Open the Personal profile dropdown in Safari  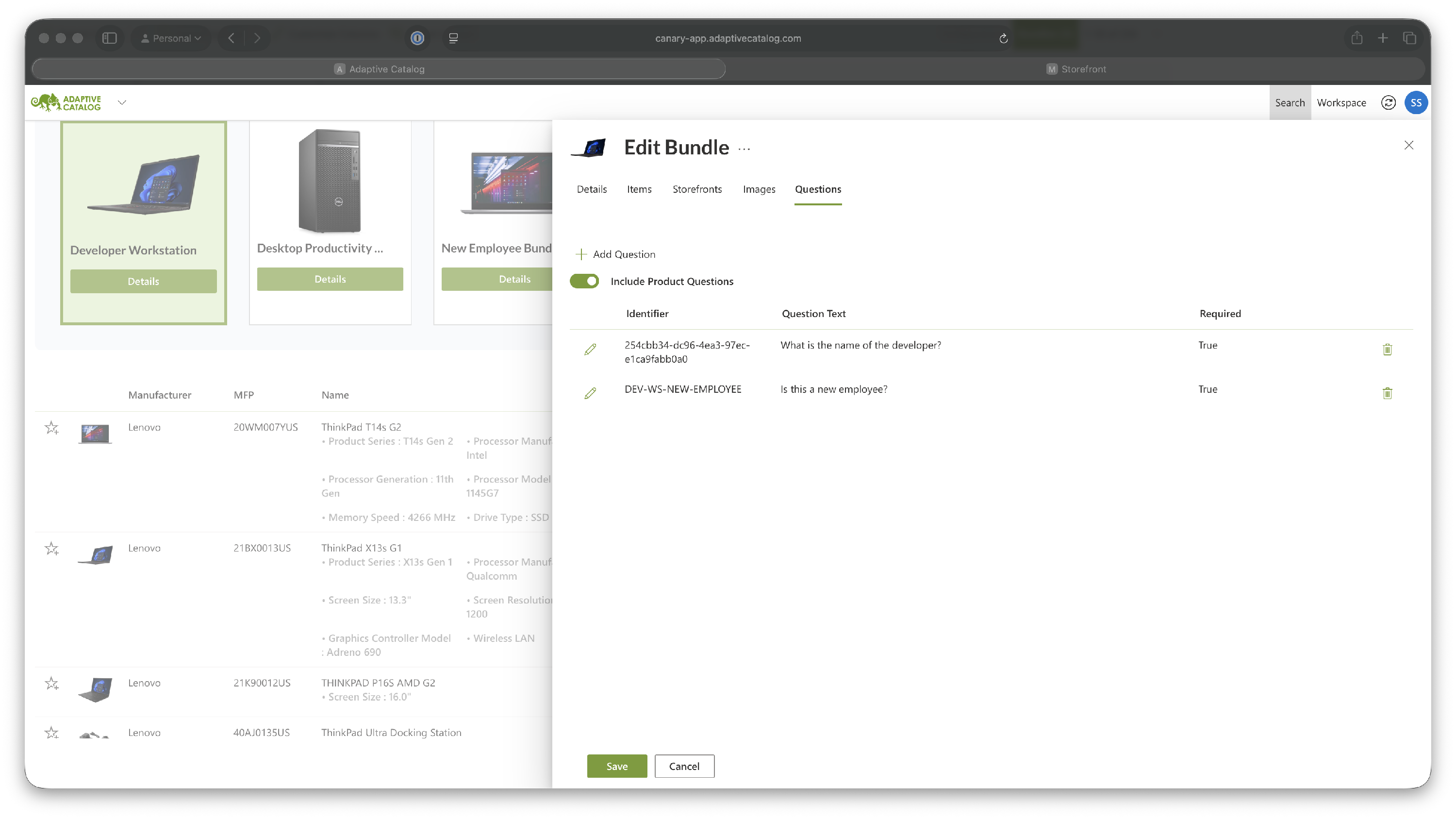pos(171,38)
